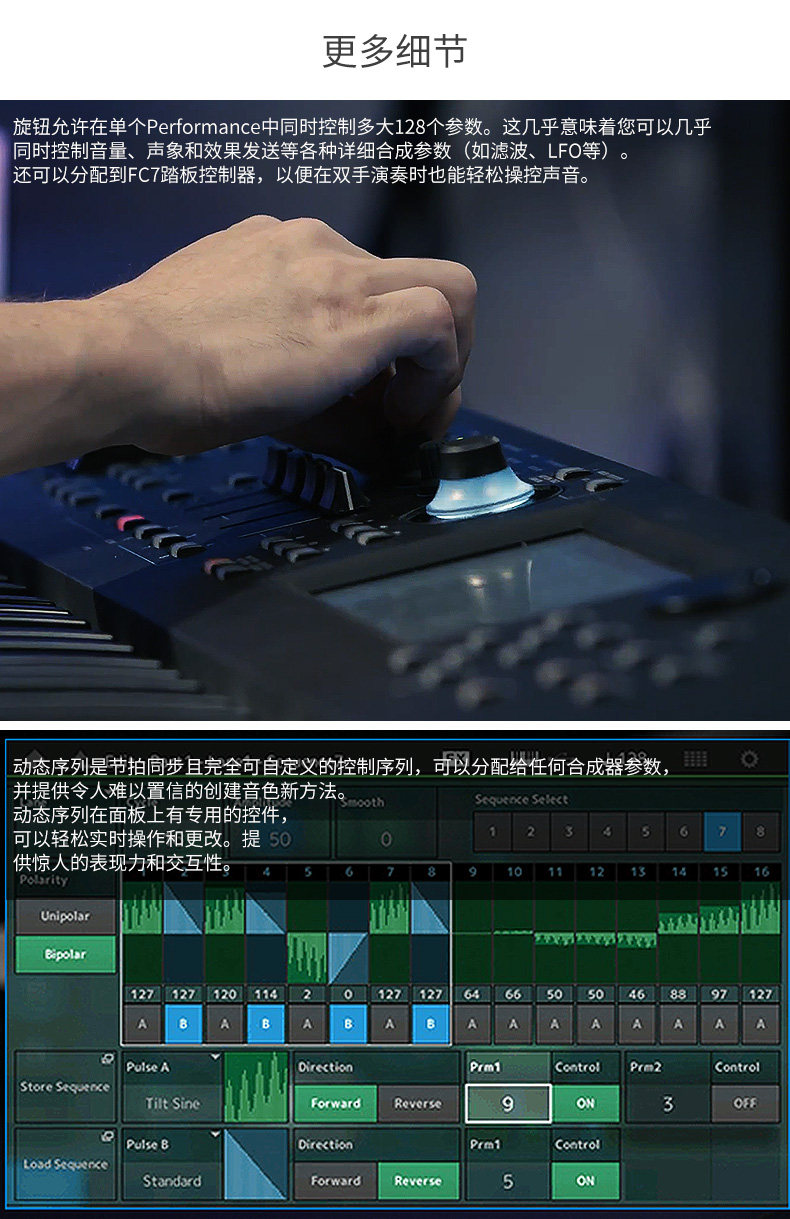Click step 9 value 64

(x=472, y=994)
